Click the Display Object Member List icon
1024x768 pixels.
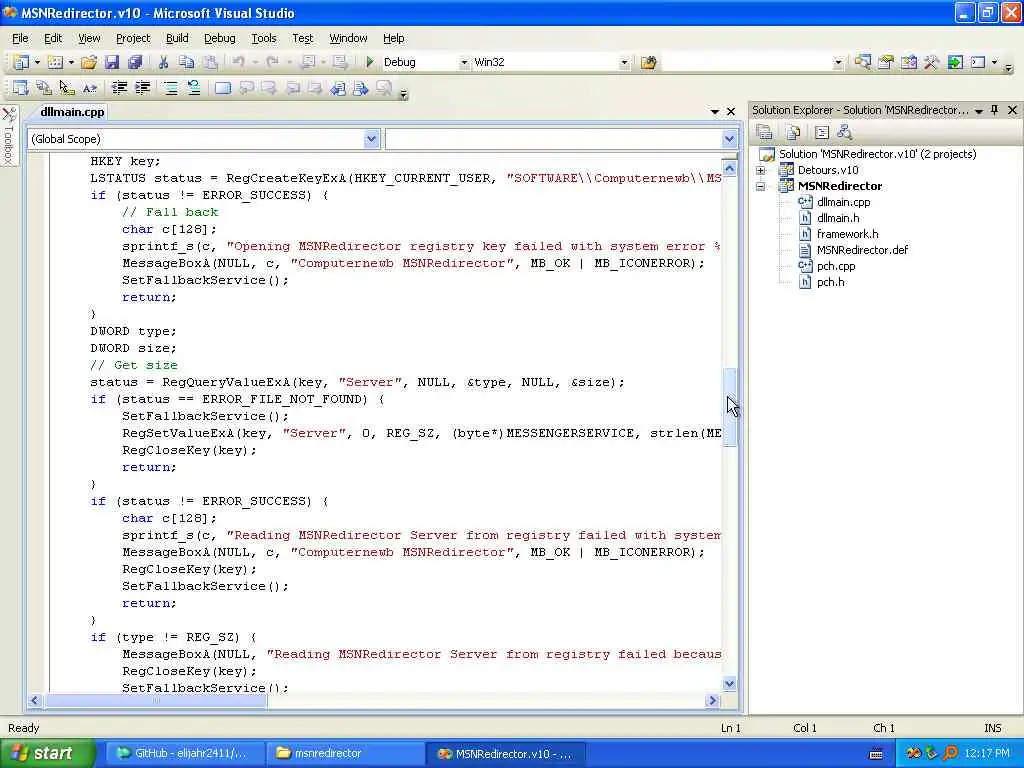click(21, 88)
